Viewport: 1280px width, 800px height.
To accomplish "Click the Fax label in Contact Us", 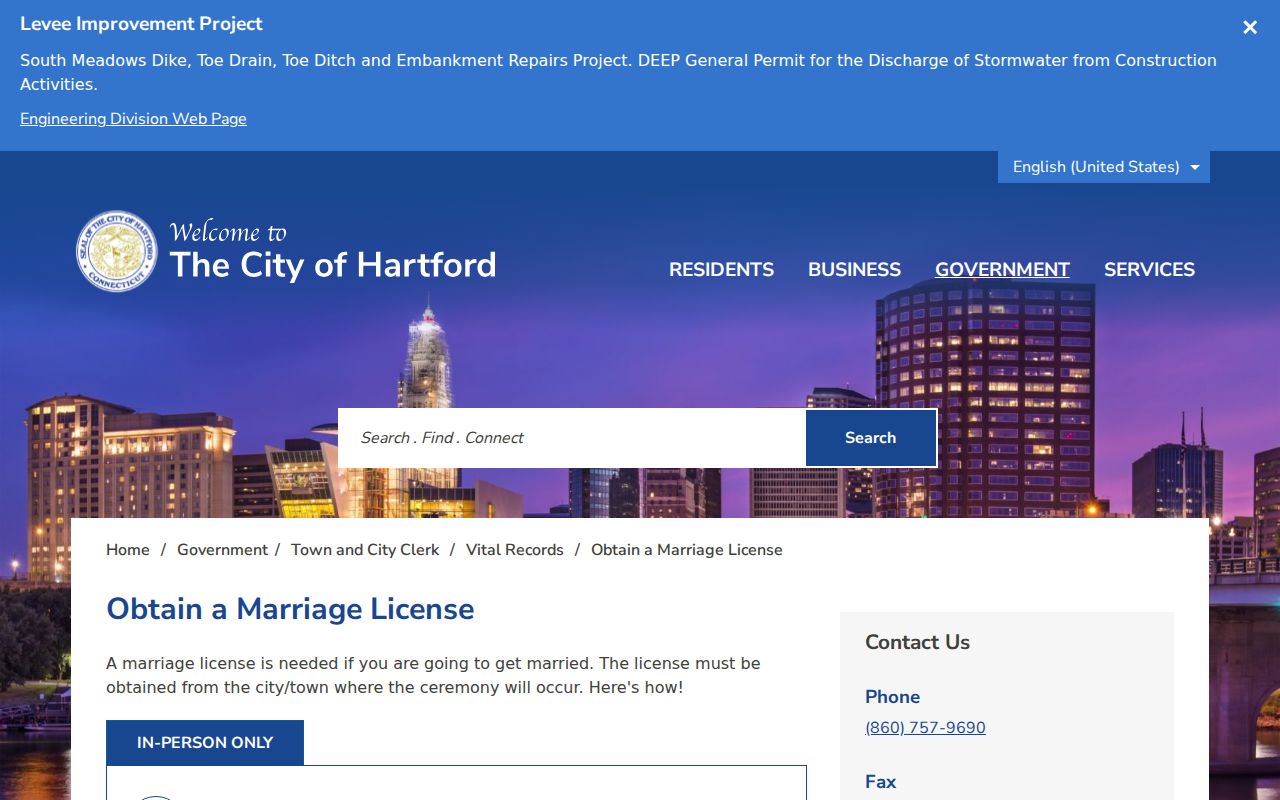I will [880, 782].
